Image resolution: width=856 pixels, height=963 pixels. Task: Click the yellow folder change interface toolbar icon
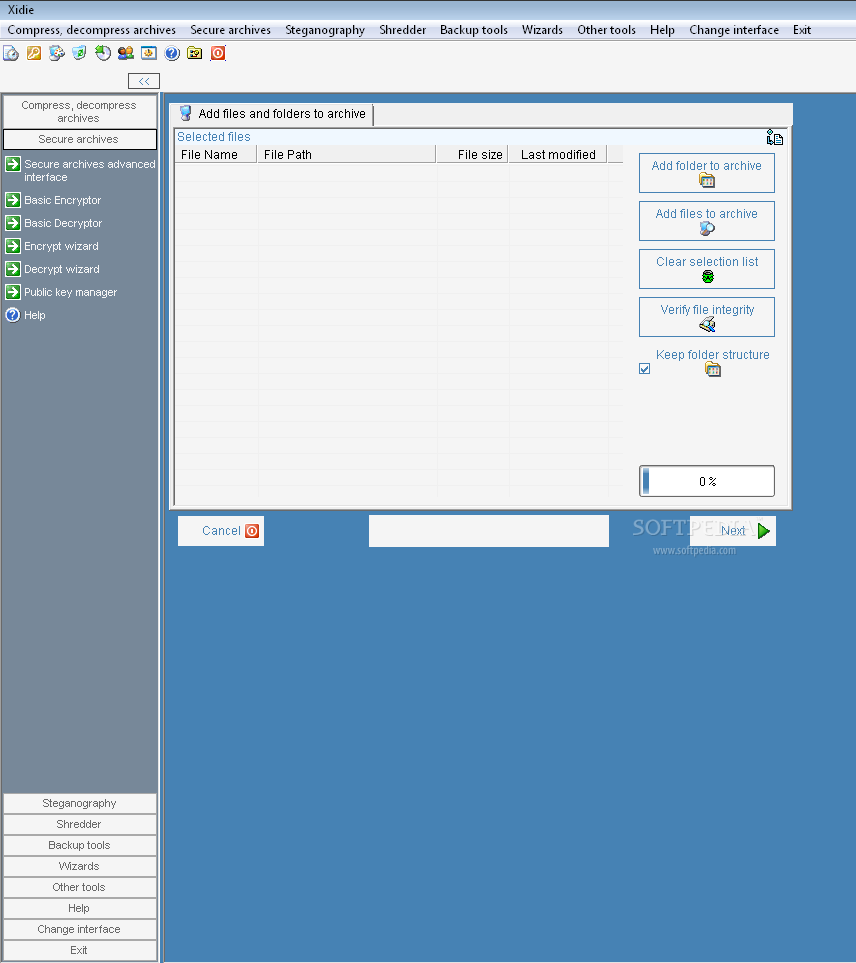[x=195, y=53]
